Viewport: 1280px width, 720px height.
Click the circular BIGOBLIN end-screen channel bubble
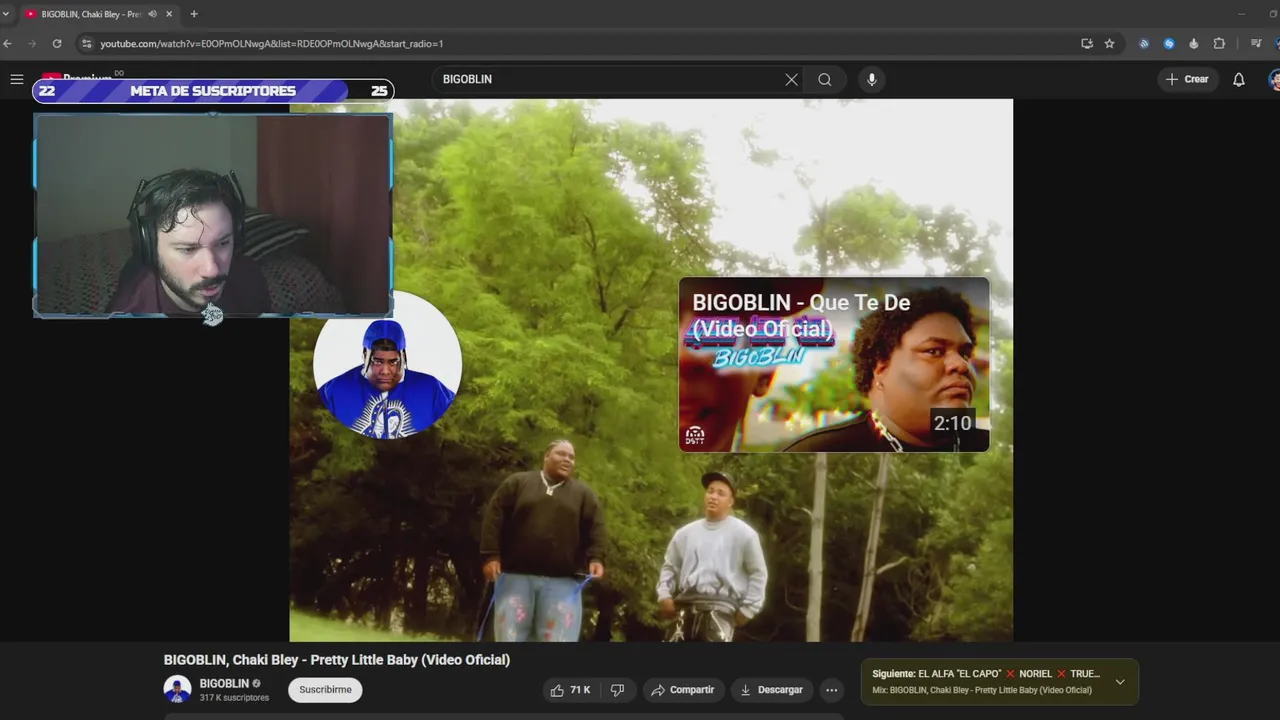coord(388,365)
